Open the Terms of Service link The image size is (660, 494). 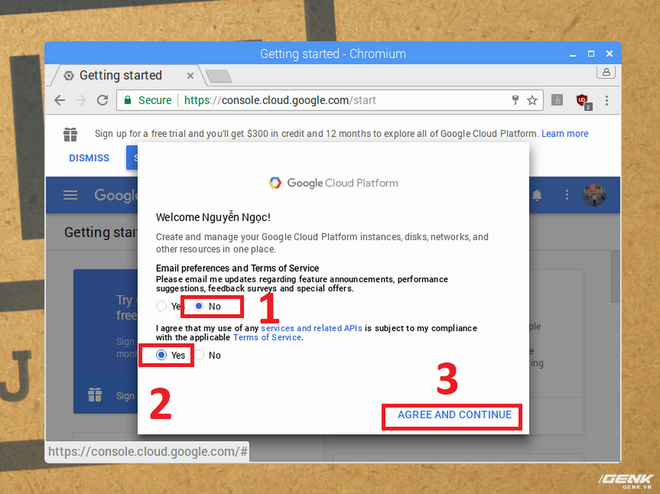267,337
